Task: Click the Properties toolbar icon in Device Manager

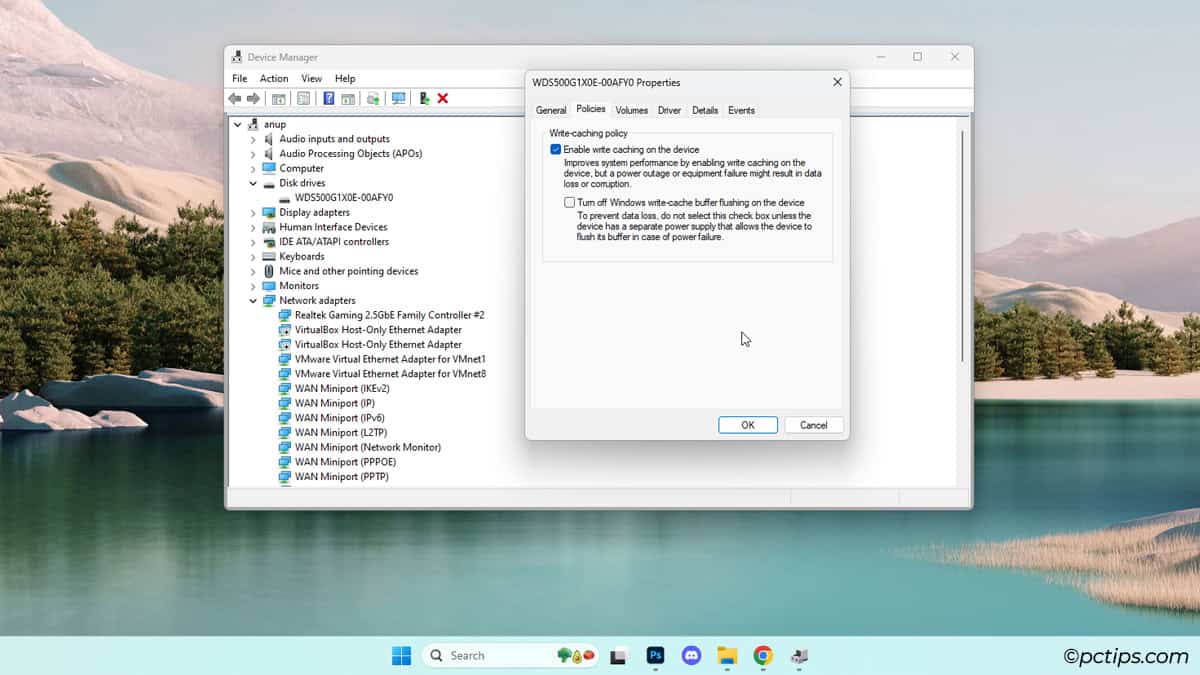Action: 303,98
